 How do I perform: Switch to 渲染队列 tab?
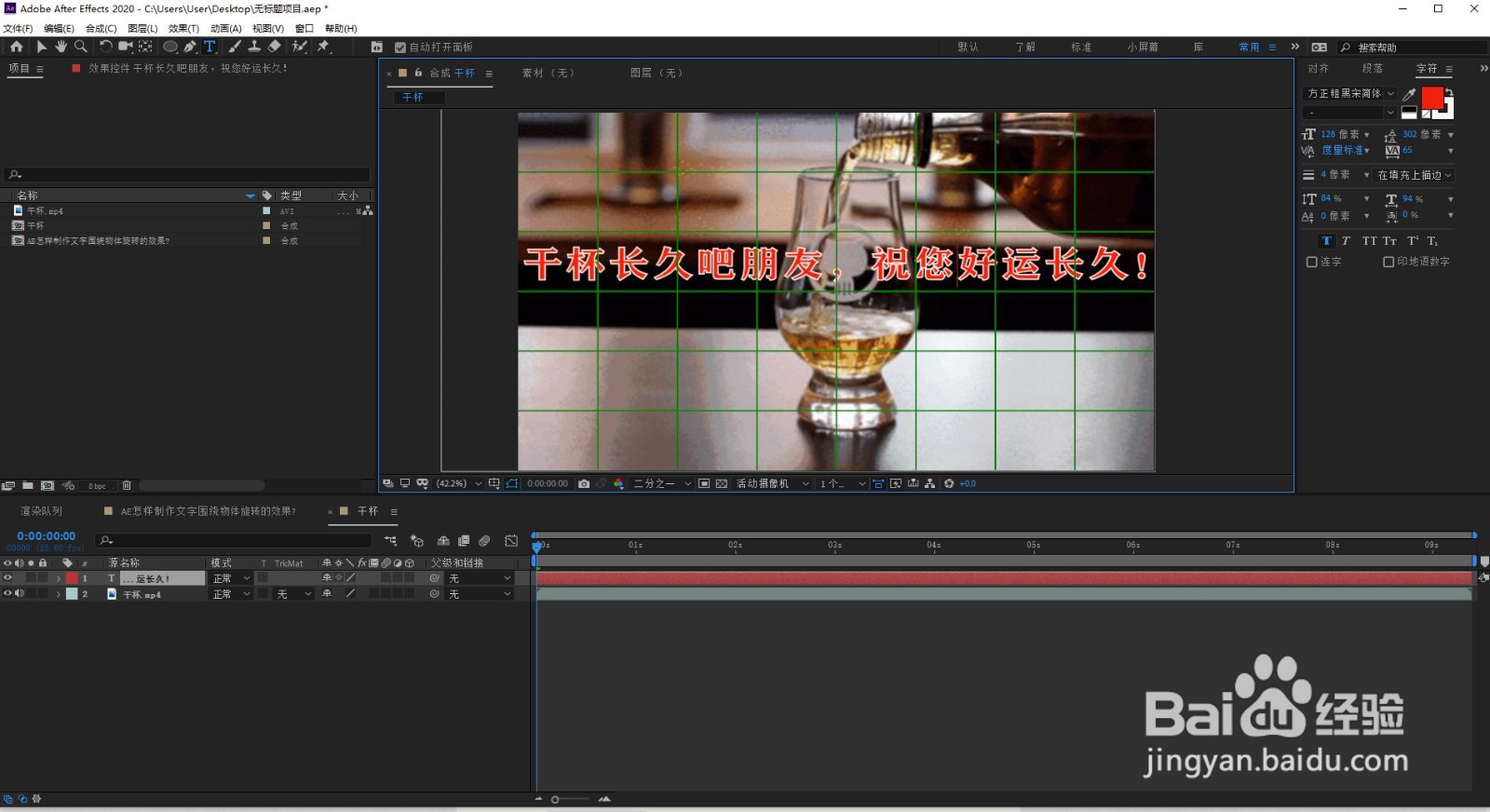(x=42, y=511)
